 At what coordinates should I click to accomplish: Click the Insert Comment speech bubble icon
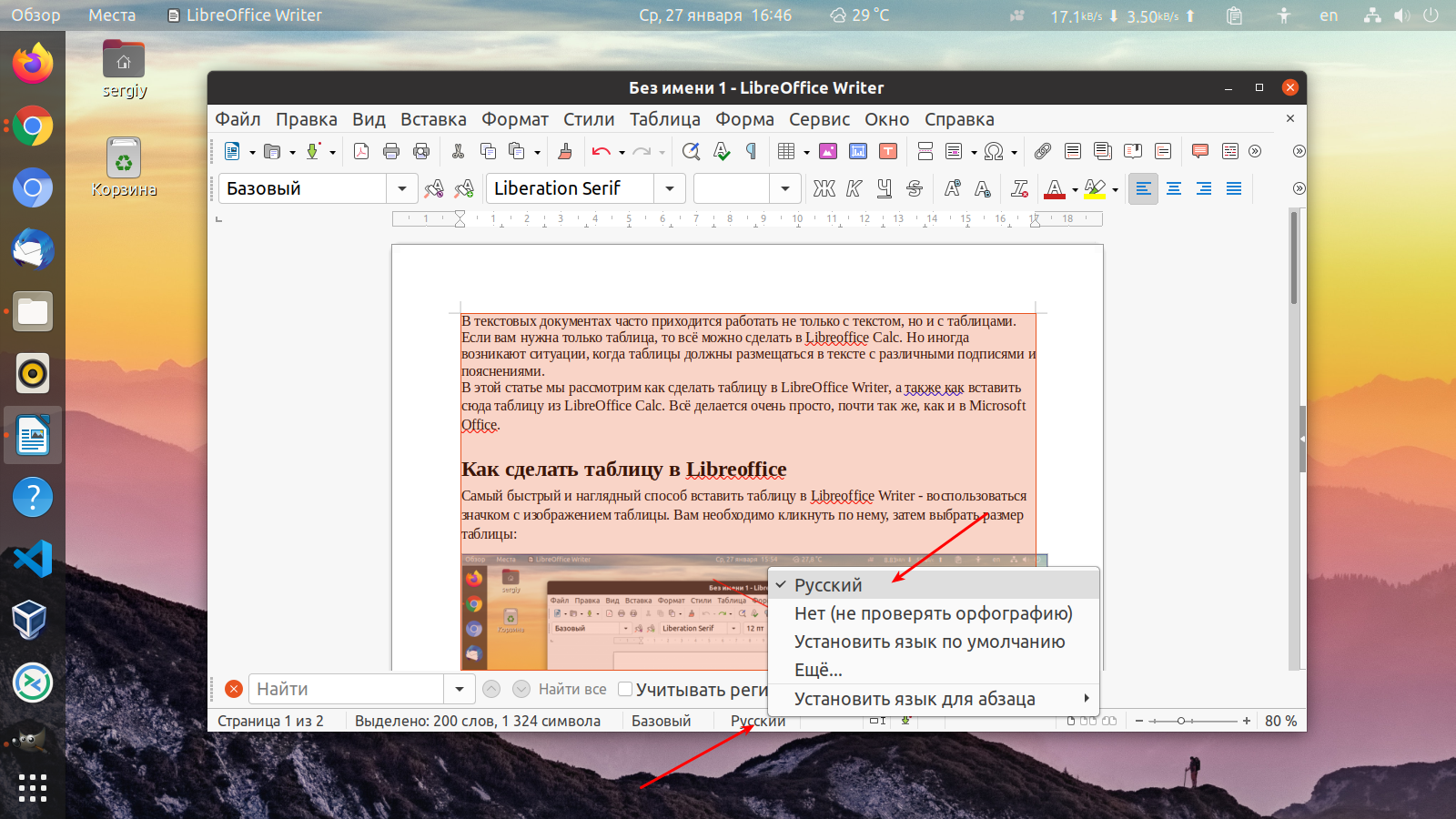coord(1200,152)
